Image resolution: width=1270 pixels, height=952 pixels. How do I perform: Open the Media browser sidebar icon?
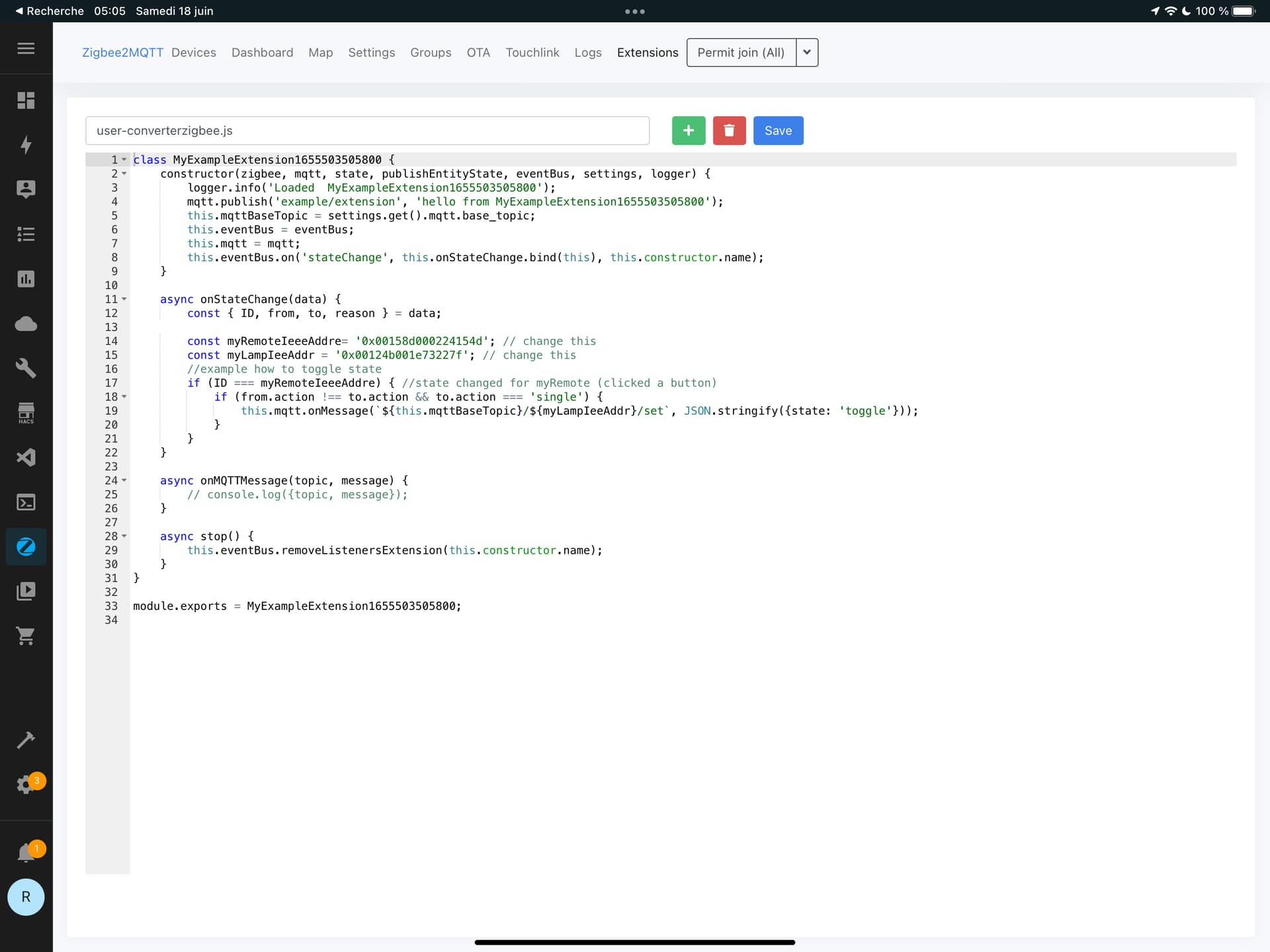pyautogui.click(x=26, y=591)
